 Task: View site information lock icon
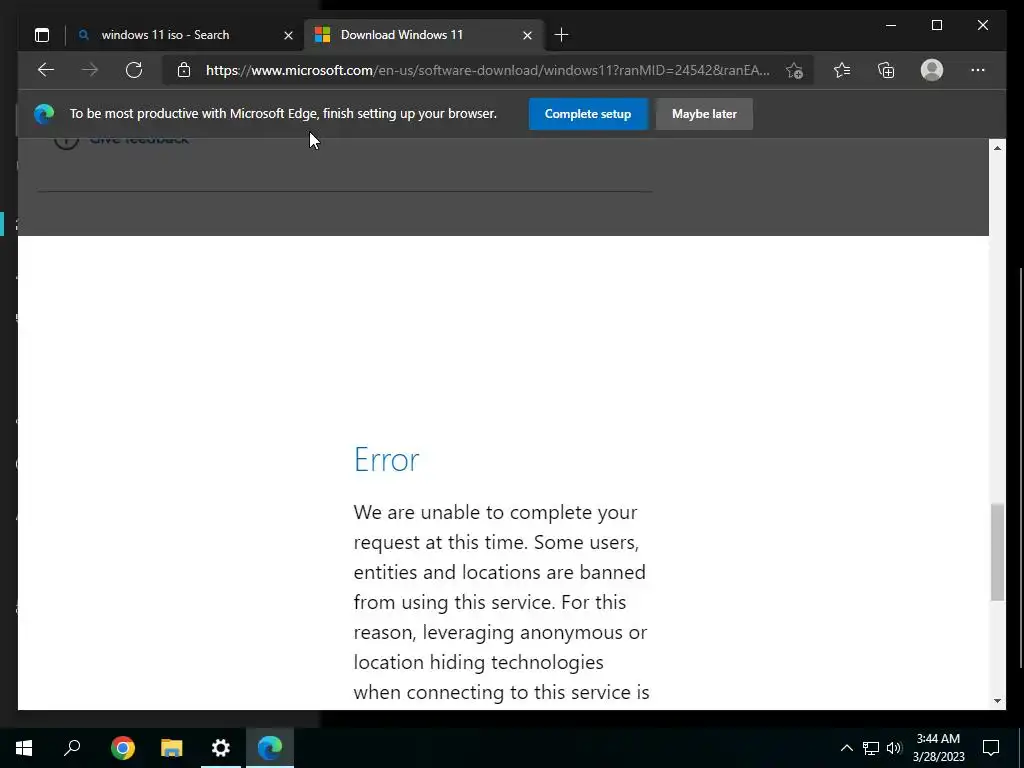[x=184, y=70]
